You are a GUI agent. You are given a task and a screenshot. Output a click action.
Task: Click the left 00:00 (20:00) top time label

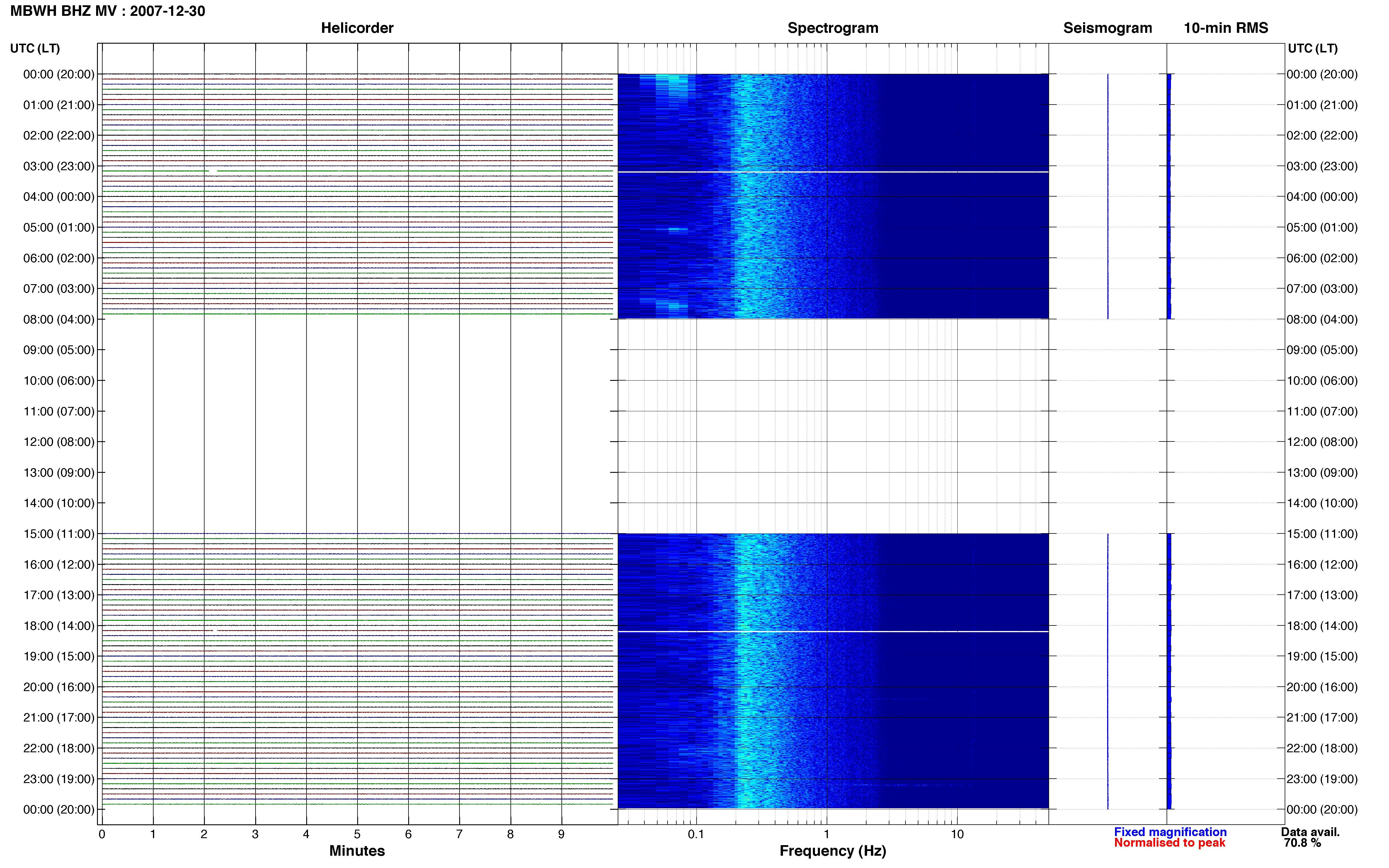coord(59,75)
